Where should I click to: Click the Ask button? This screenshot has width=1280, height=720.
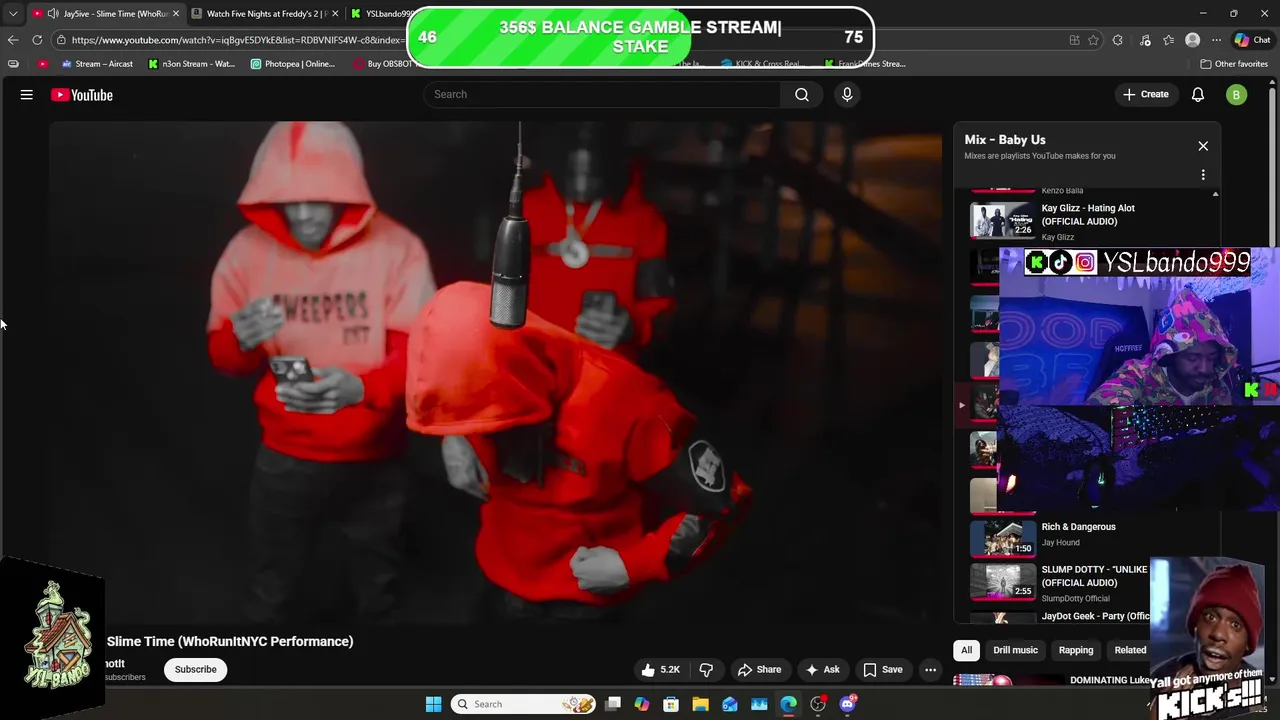point(822,670)
